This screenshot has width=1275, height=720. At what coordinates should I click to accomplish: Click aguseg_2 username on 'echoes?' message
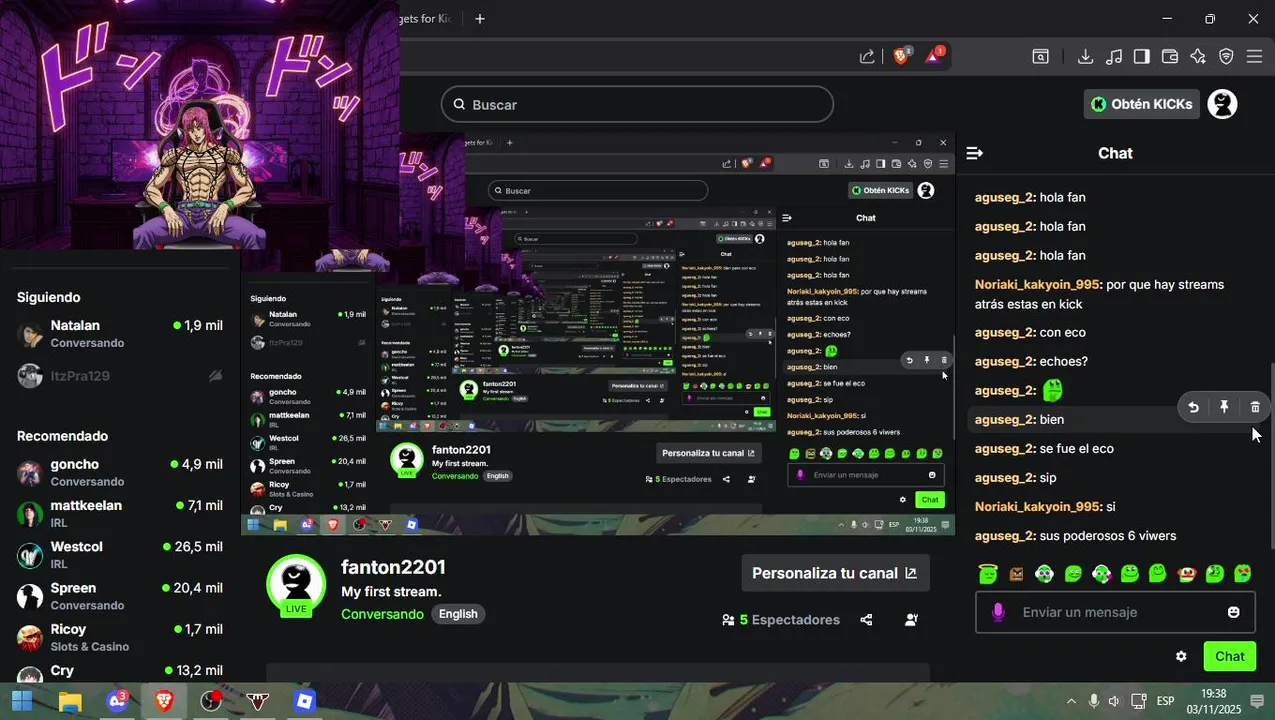point(1005,361)
